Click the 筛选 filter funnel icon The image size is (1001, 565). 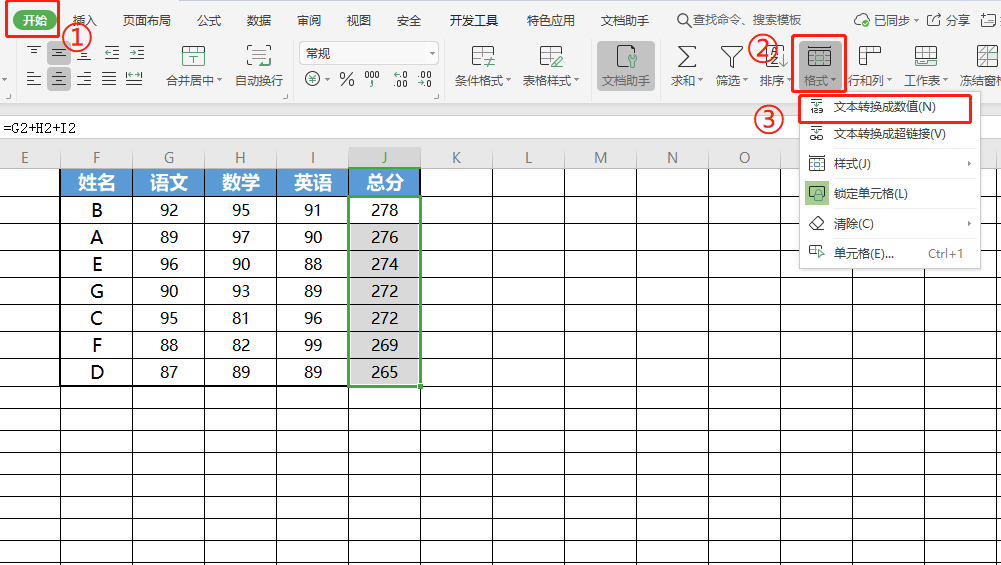(x=731, y=58)
